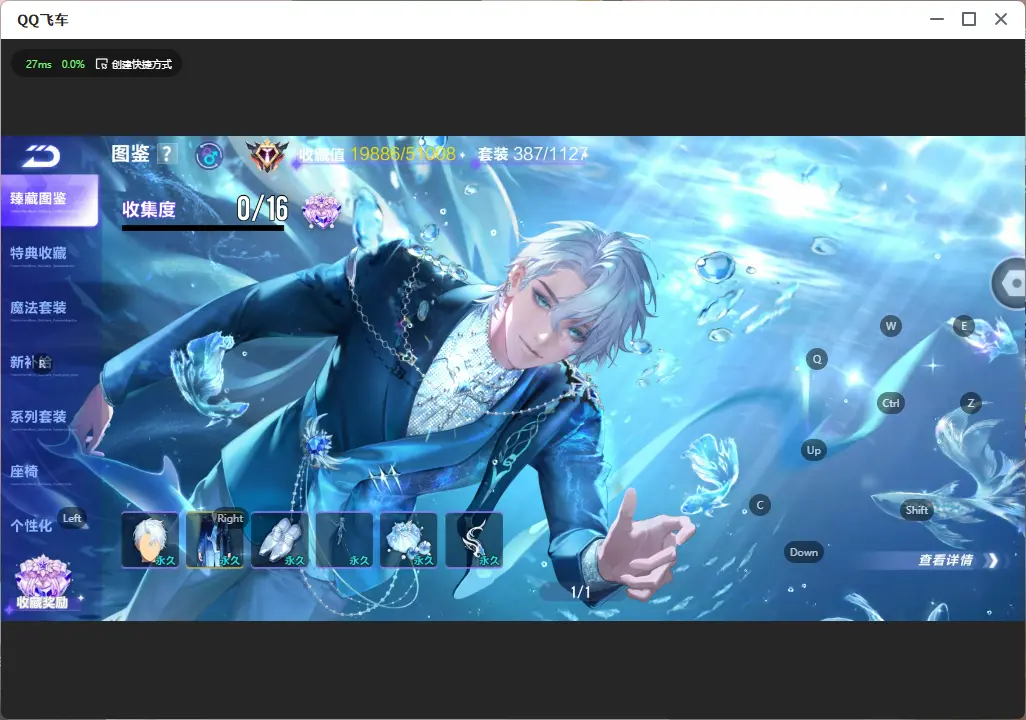1026x720 pixels.
Task: Click the Up key overlay button
Action: point(813,450)
